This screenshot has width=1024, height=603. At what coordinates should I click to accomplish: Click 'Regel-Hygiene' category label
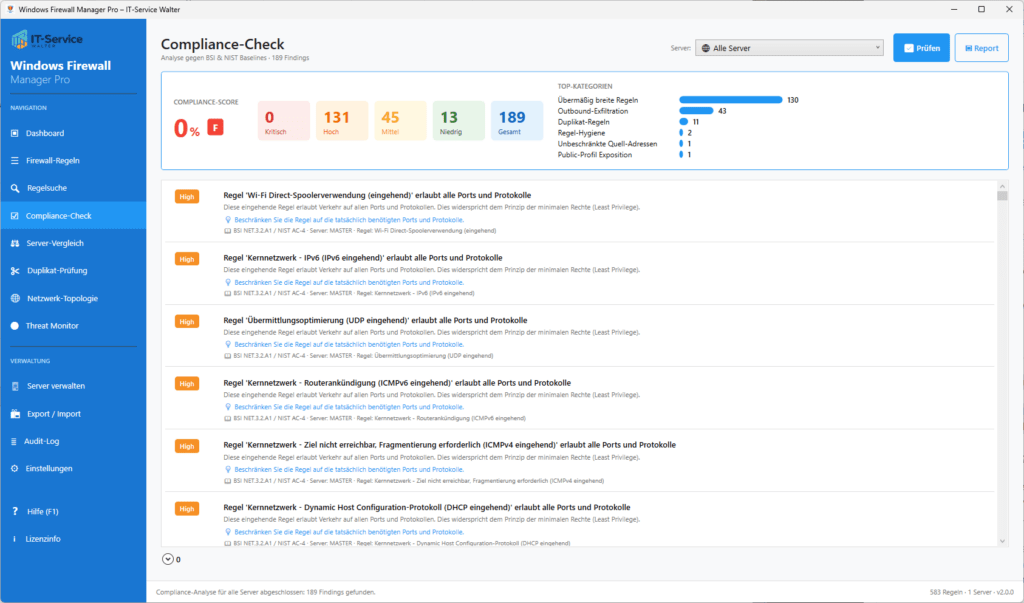[581, 133]
